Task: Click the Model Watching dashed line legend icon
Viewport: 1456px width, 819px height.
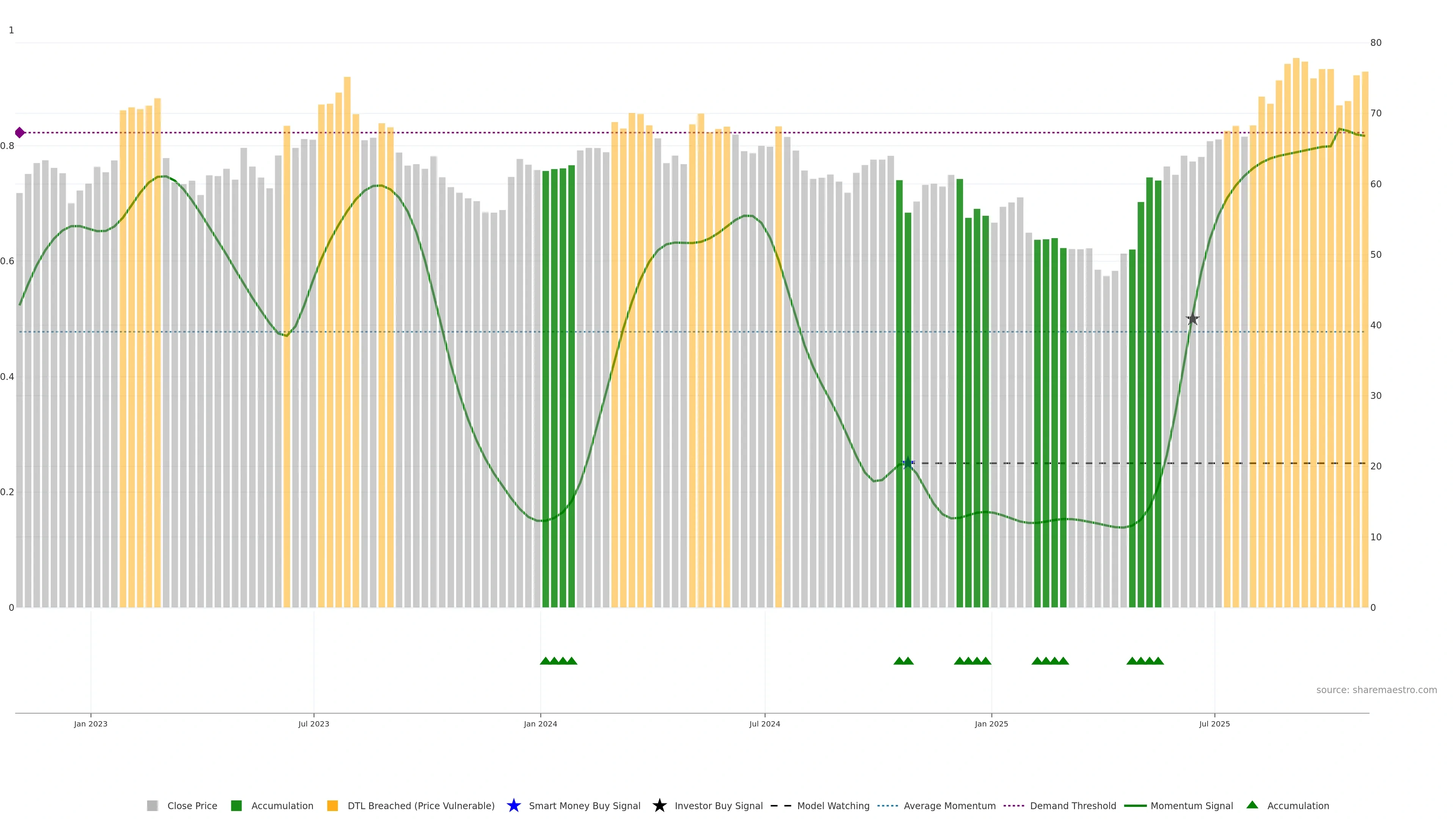Action: coord(781,805)
